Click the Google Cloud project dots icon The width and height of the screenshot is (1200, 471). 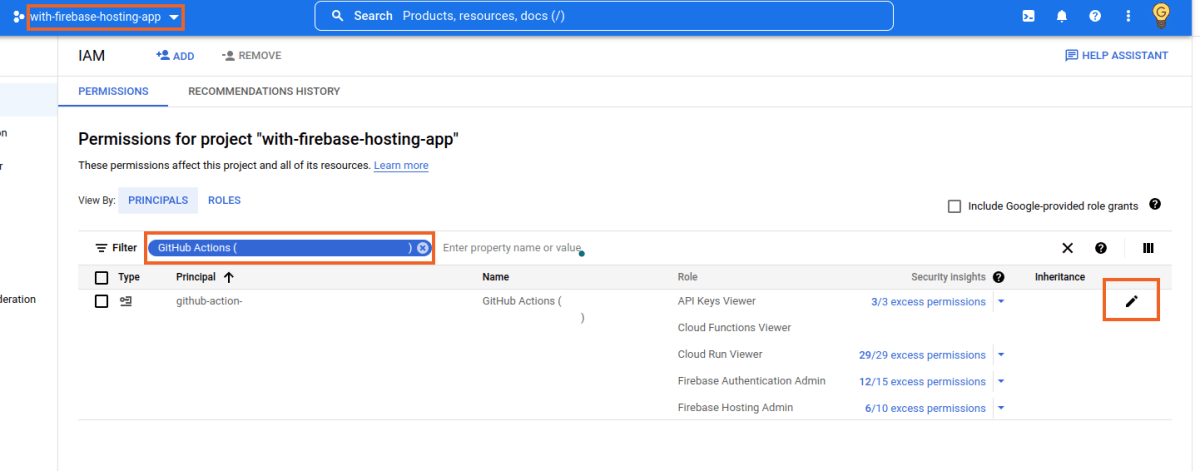point(18,17)
